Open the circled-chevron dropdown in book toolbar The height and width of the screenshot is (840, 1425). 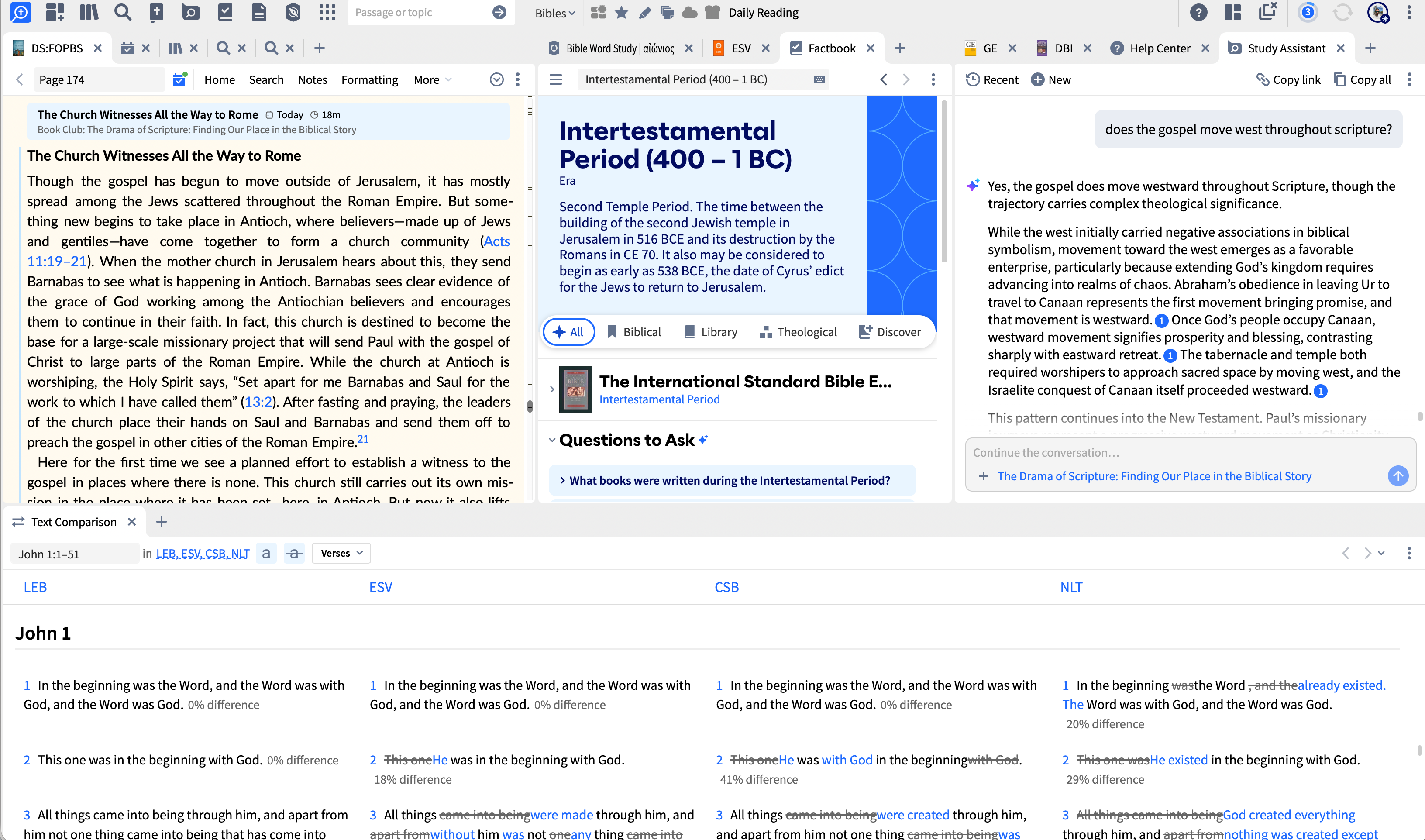coord(496,79)
